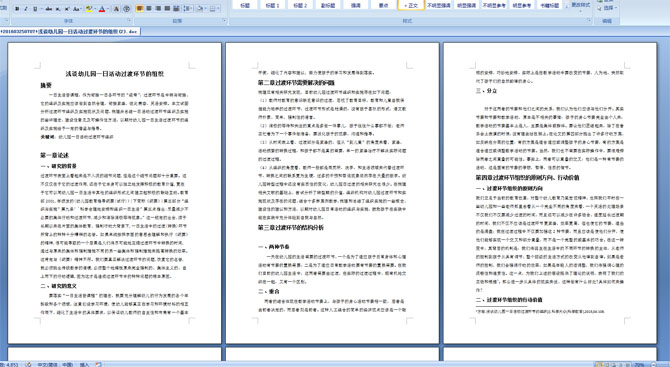Align text left in paragraph group
This screenshot has width=670, height=367.
140,9
